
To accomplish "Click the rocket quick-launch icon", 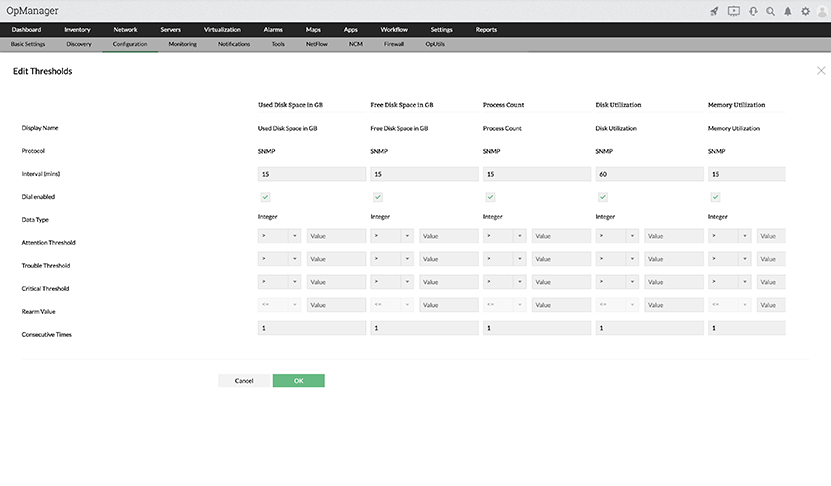I will click(714, 11).
